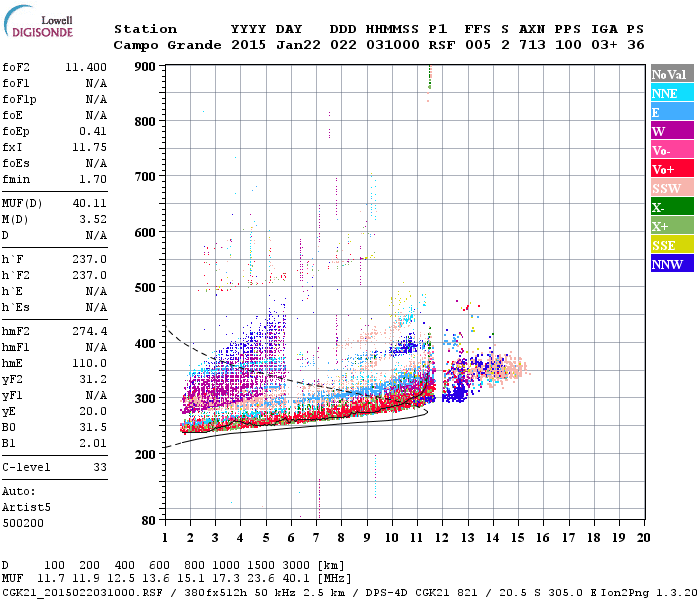Select the Vo+ red legend swatch
The height and width of the screenshot is (600, 700).
tap(672, 169)
